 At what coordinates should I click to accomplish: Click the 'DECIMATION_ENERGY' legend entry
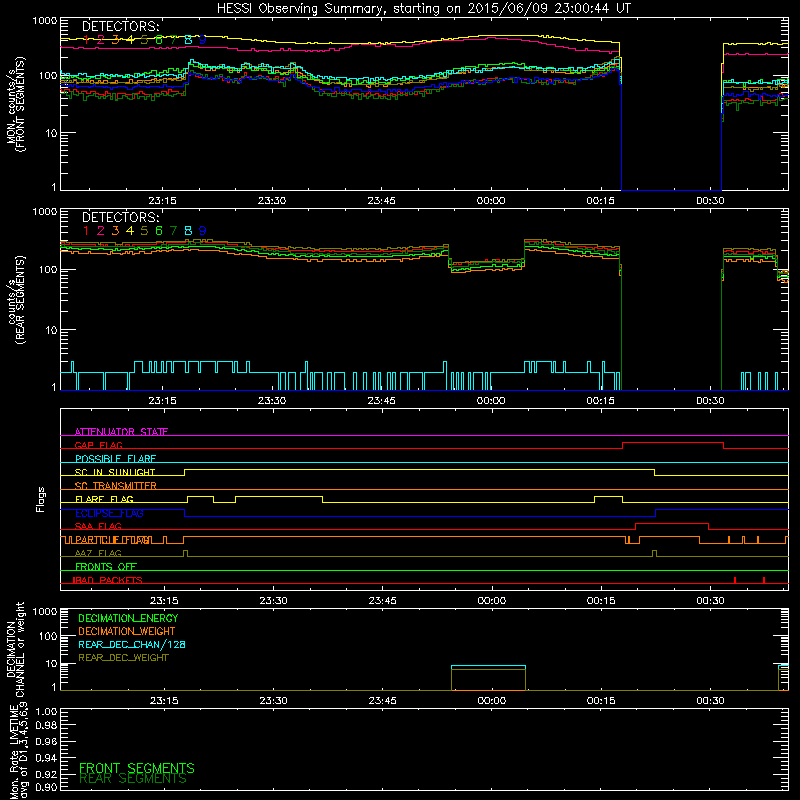[128, 618]
